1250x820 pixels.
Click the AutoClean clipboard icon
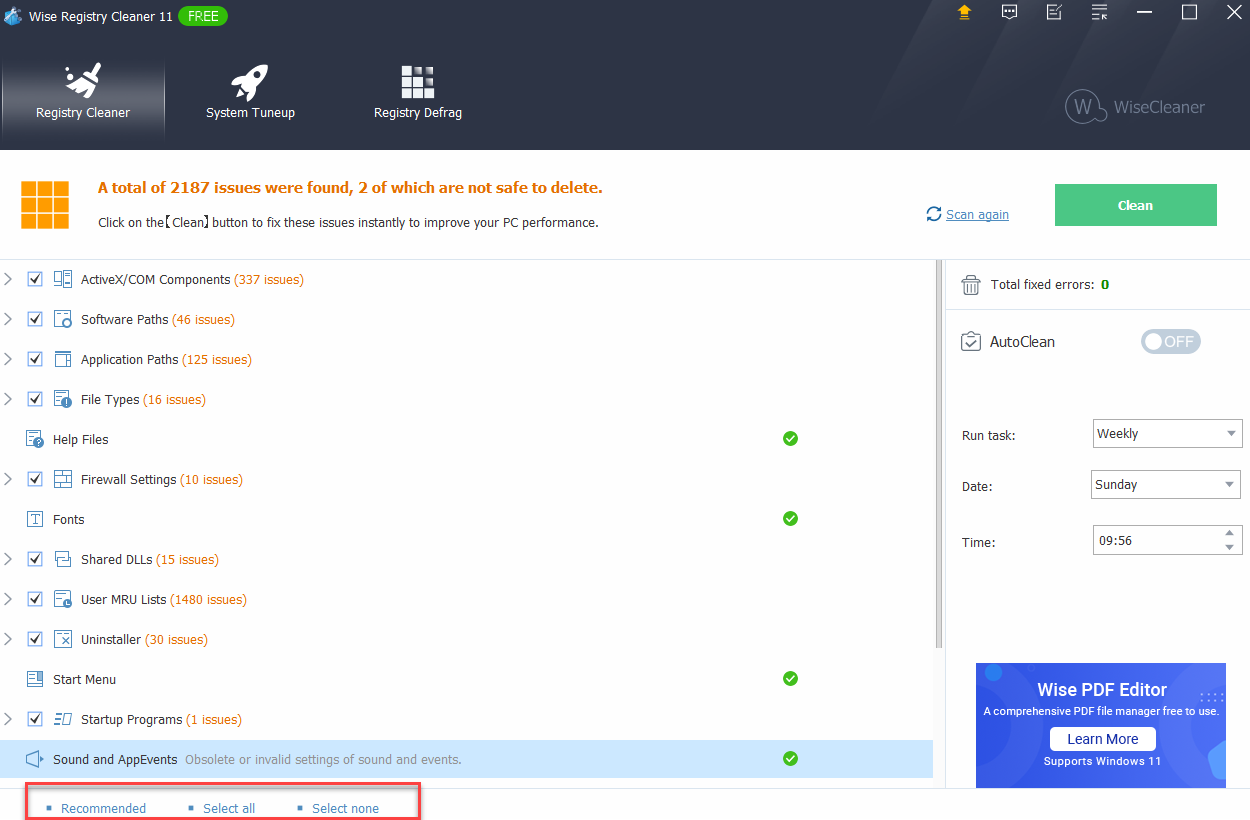(x=971, y=342)
